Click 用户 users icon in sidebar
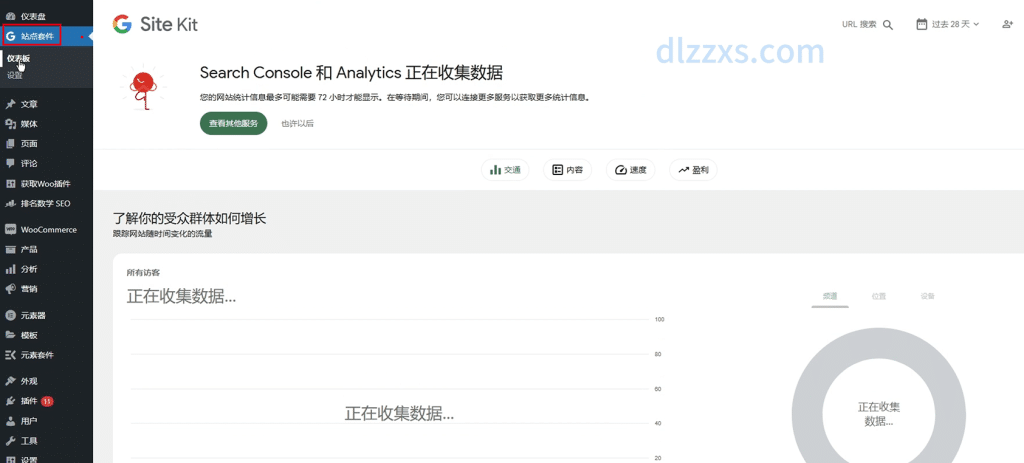The width and height of the screenshot is (1024, 463). click(10, 421)
